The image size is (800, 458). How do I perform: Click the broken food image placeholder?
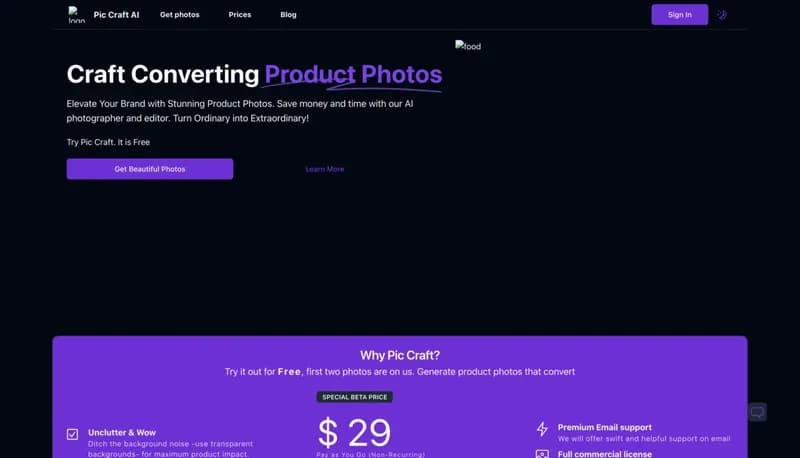(468, 46)
